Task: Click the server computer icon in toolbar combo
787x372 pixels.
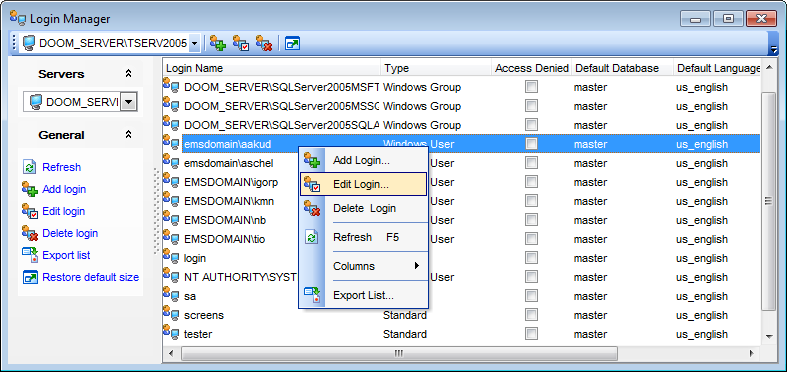Action: pyautogui.click(x=29, y=43)
